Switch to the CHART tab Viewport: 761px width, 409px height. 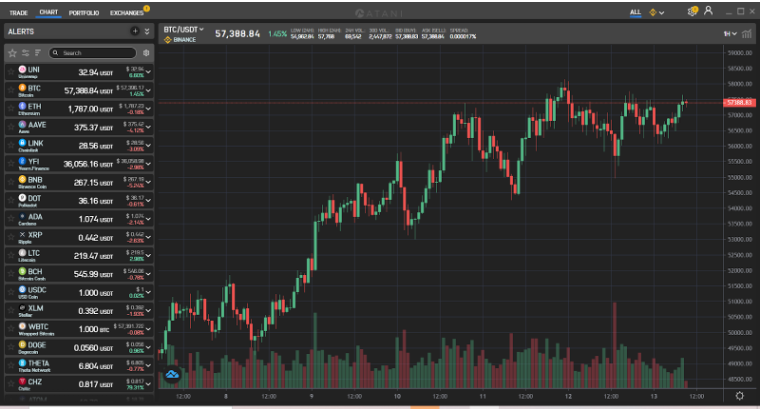49,12
